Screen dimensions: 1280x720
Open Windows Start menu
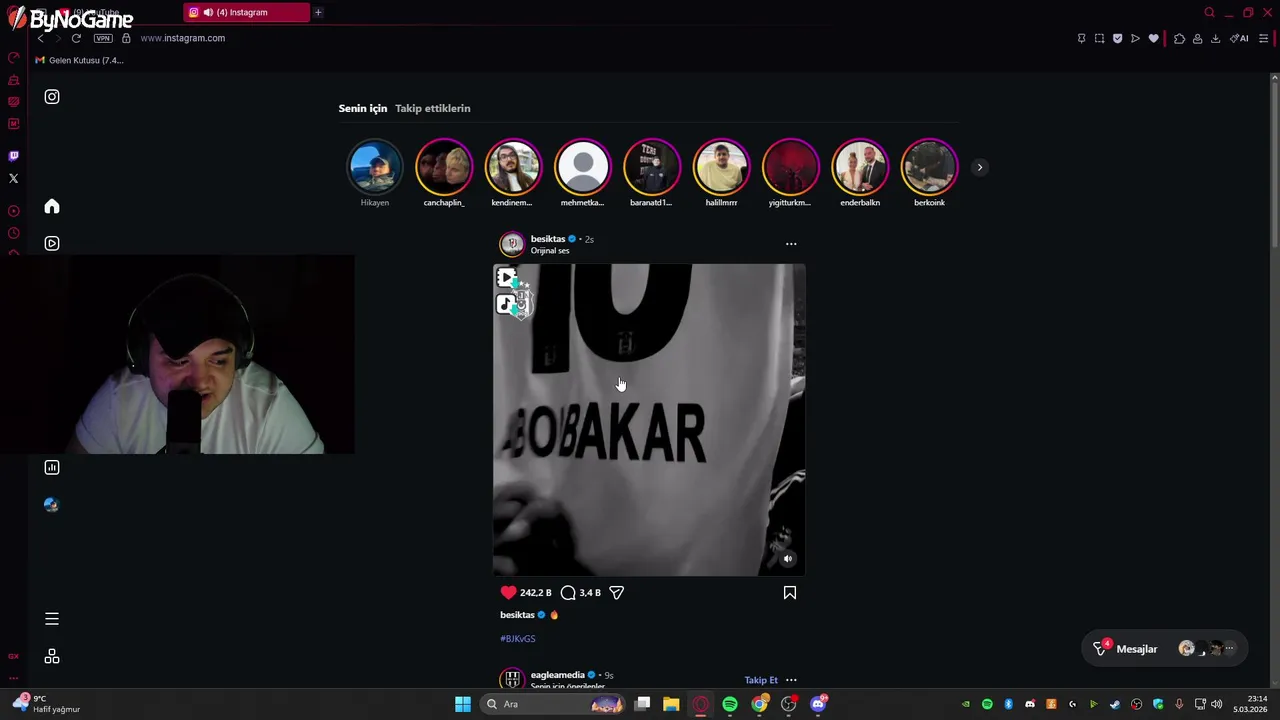coord(463,704)
